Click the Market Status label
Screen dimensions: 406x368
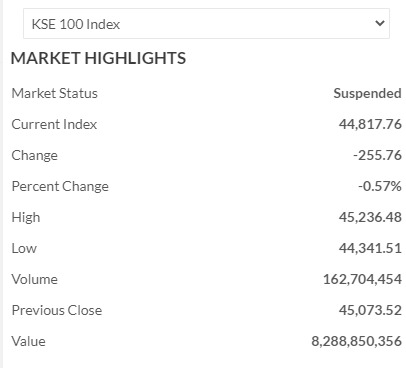point(55,93)
